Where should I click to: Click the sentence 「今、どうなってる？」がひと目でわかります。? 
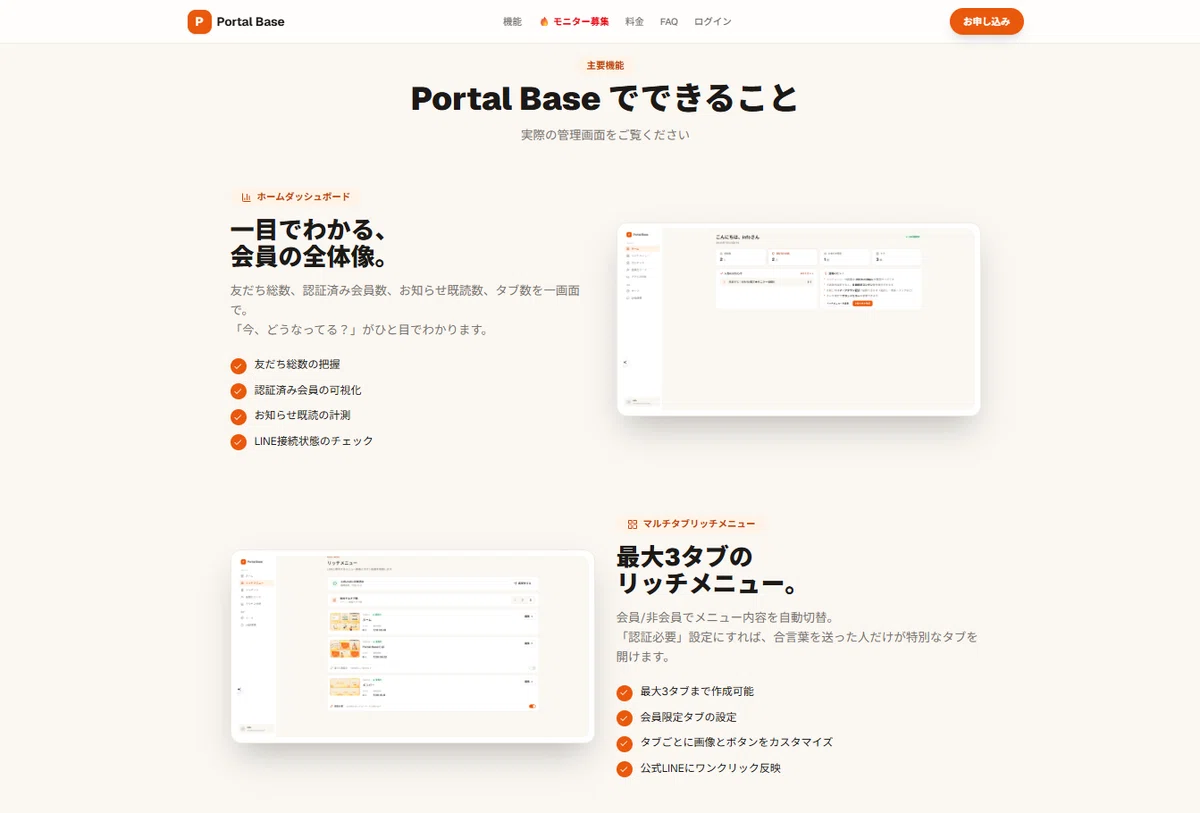coord(359,329)
